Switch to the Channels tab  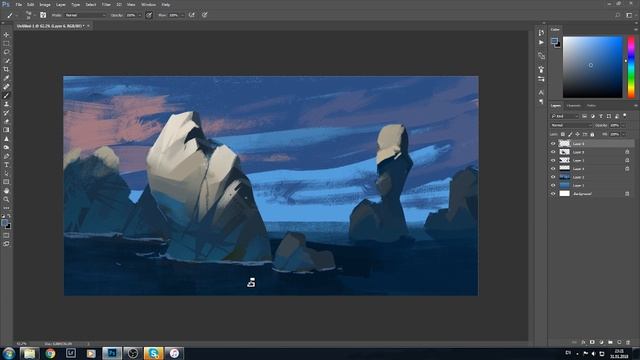click(x=573, y=106)
